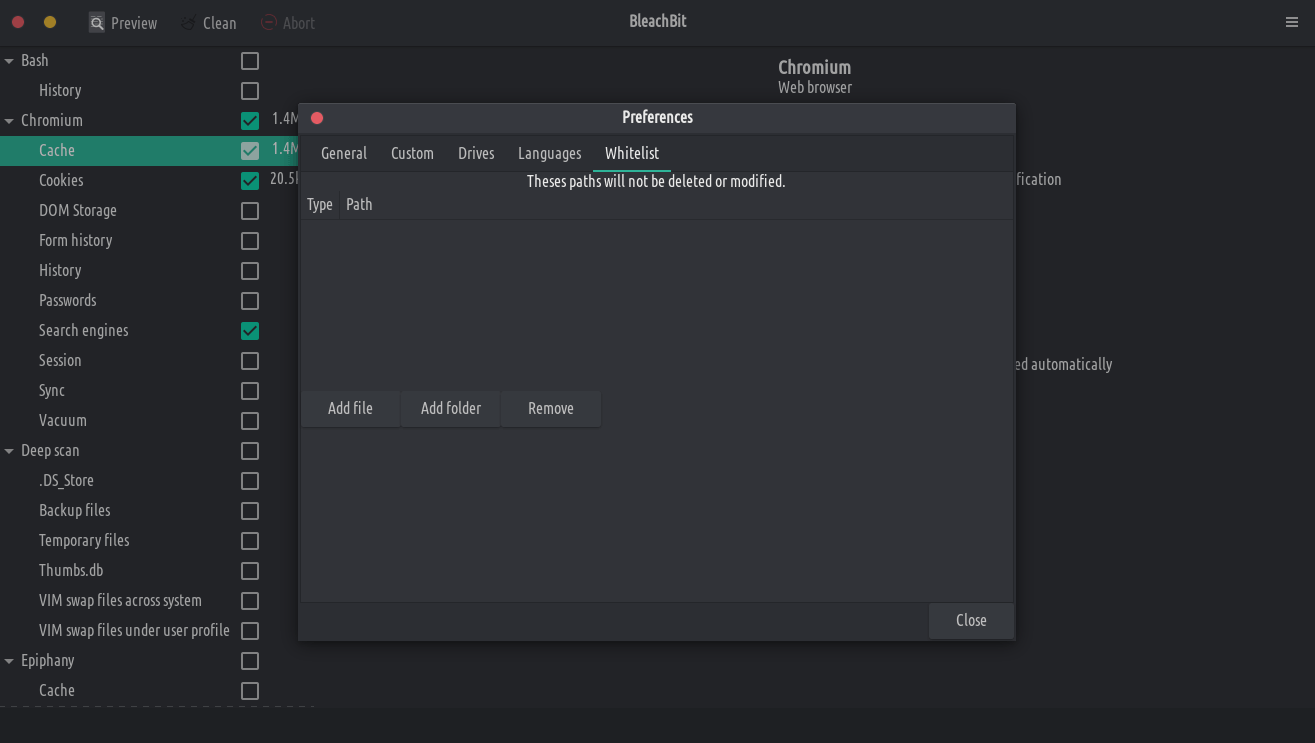
Task: Uncheck the Chromium Cookies checkbox
Action: 250,181
